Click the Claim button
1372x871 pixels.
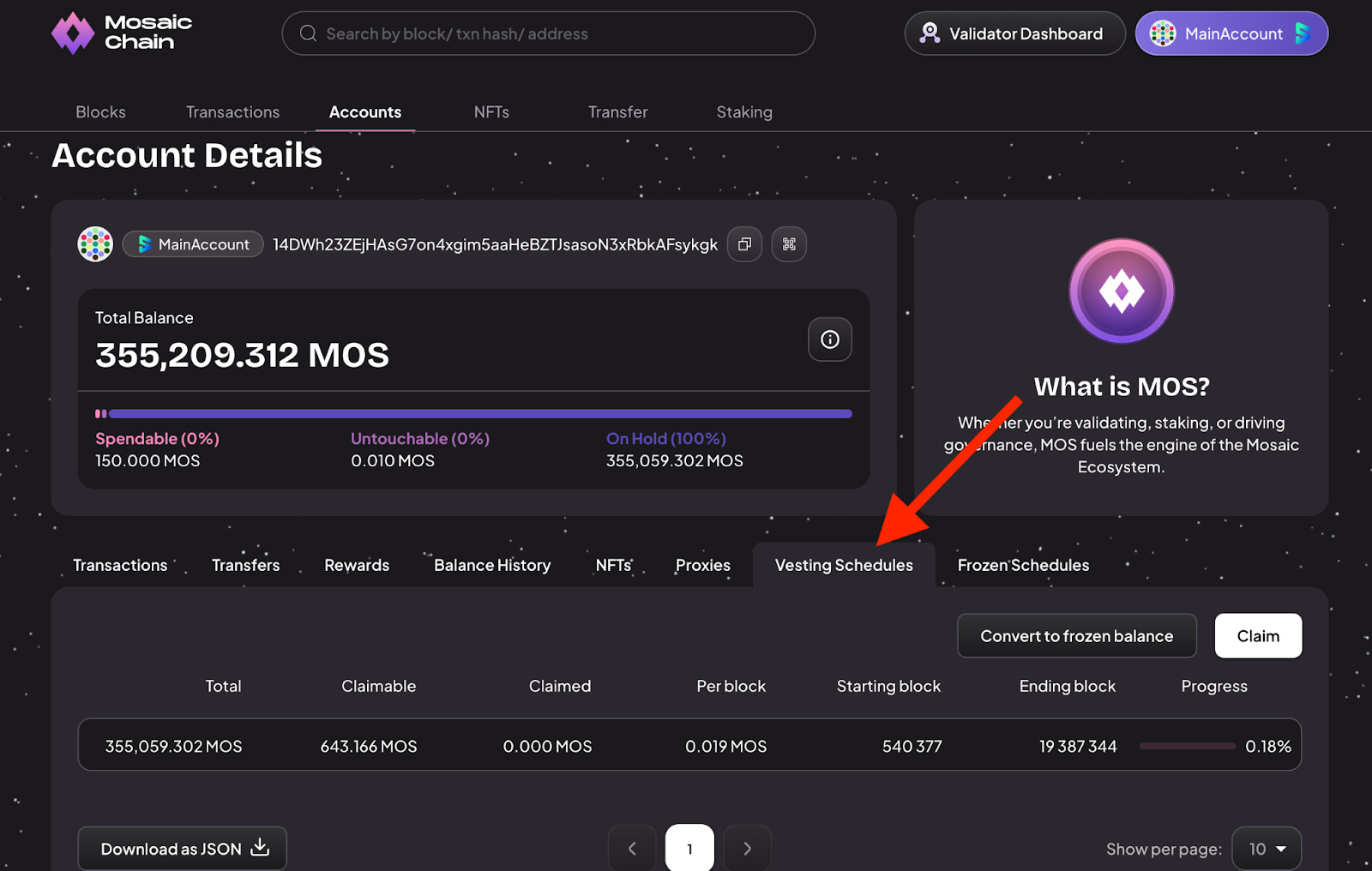[1258, 636]
